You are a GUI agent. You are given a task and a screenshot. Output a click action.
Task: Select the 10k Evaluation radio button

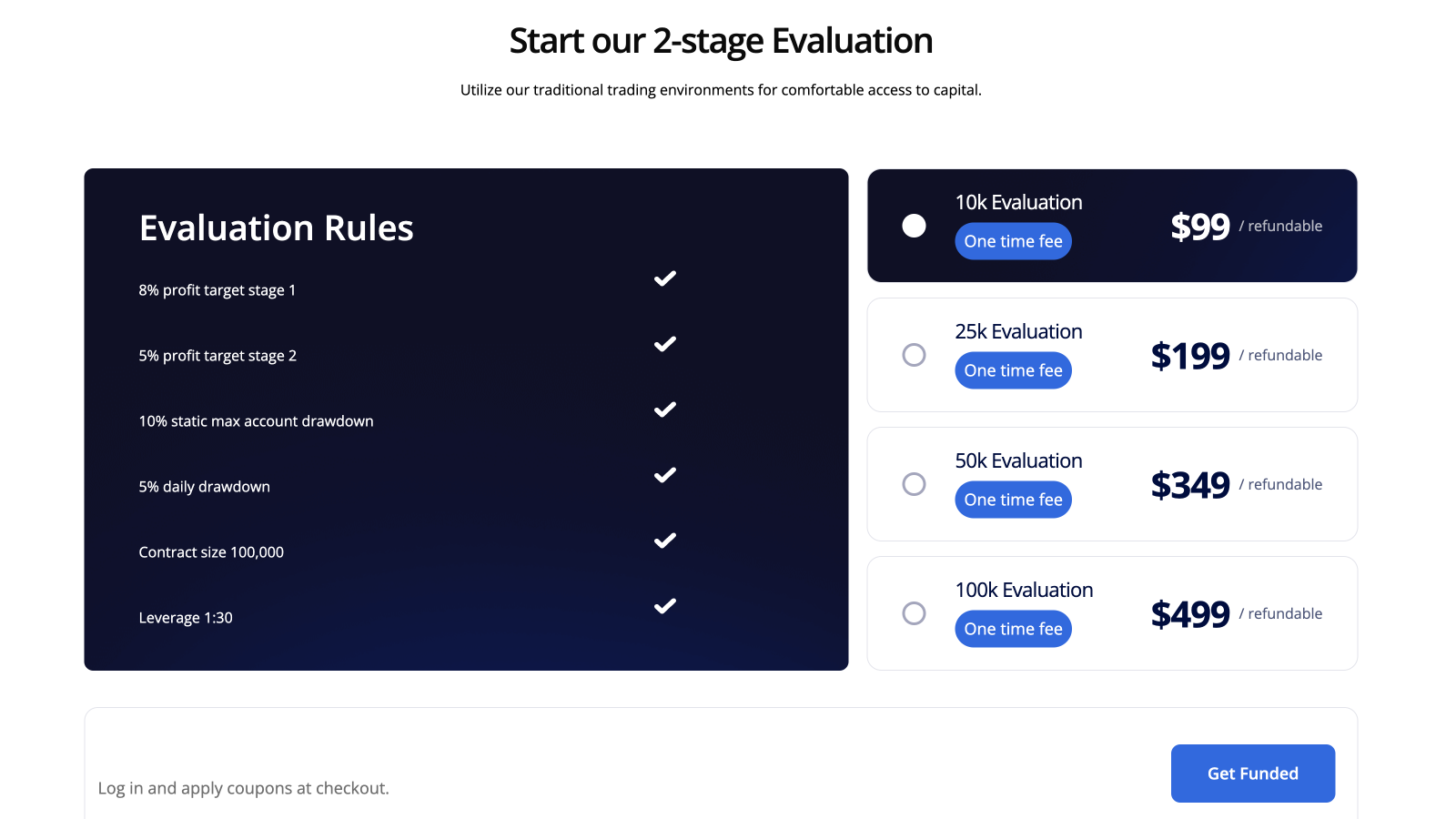[x=914, y=226]
